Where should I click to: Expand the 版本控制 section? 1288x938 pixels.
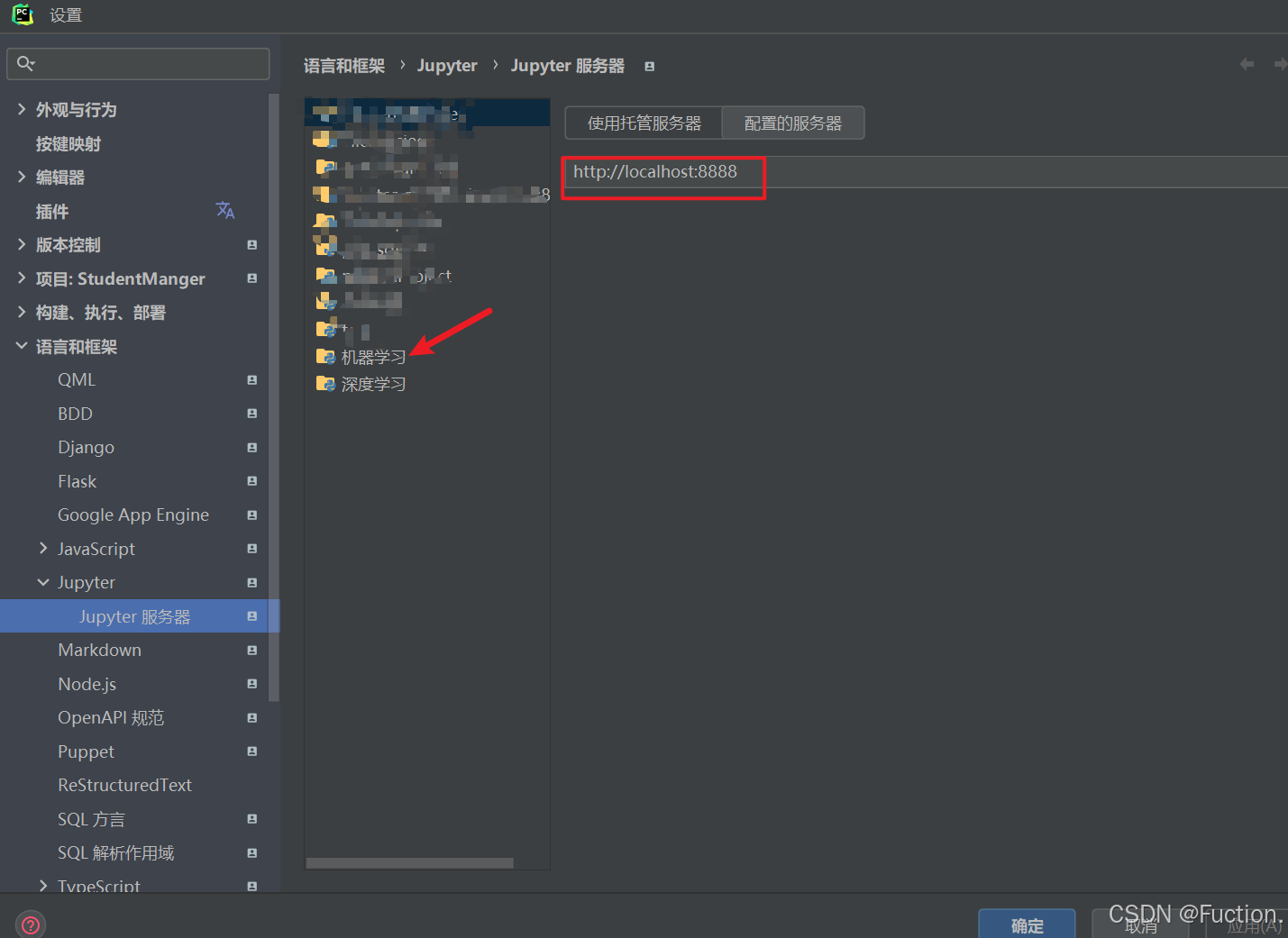click(x=22, y=244)
